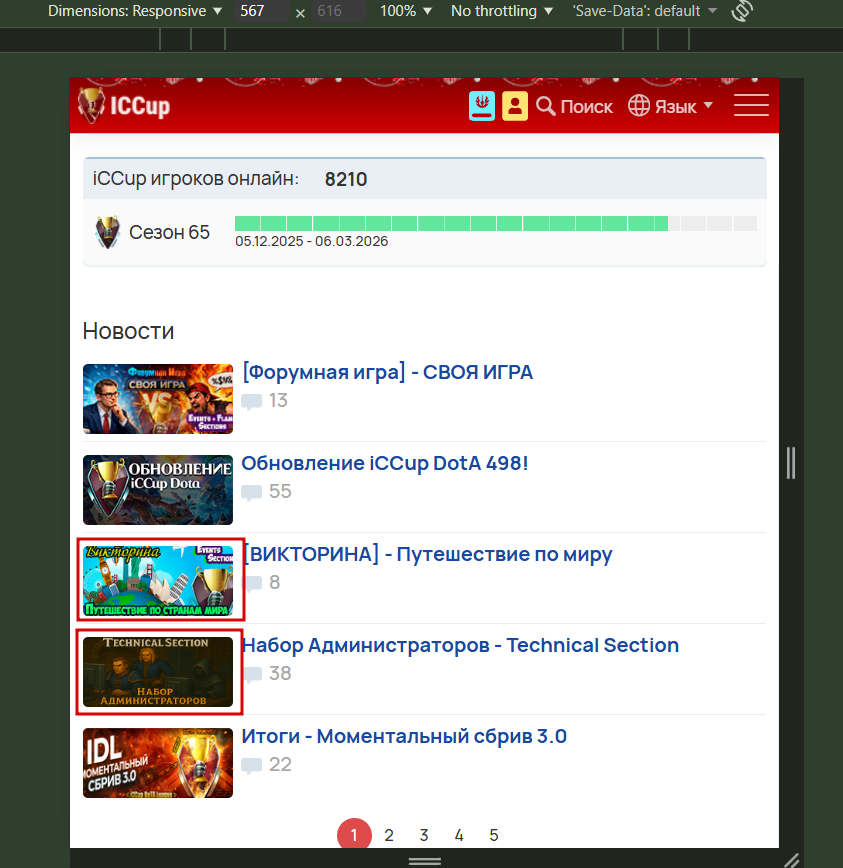843x868 pixels.
Task: Open Итоги - Моментальный сбрив 3.0 link
Action: coord(404,736)
